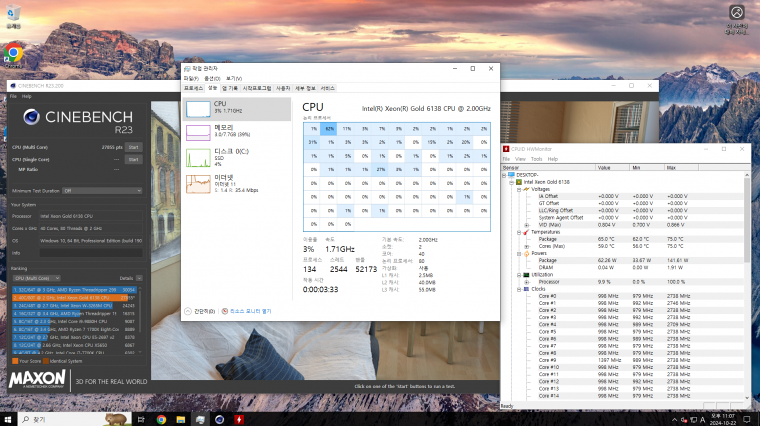Viewport: 760px width, 426px height.
Task: Collapse the Utilization tree node
Action: 519,275
